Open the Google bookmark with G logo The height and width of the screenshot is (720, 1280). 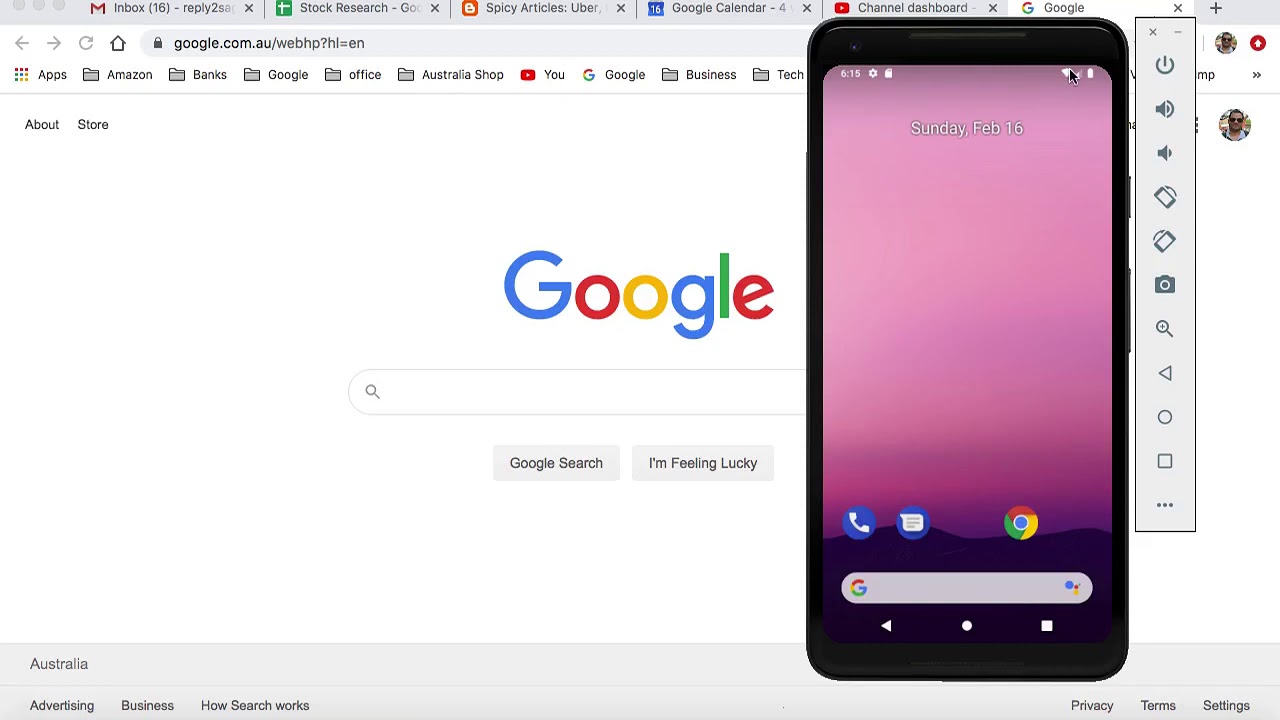click(x=614, y=75)
